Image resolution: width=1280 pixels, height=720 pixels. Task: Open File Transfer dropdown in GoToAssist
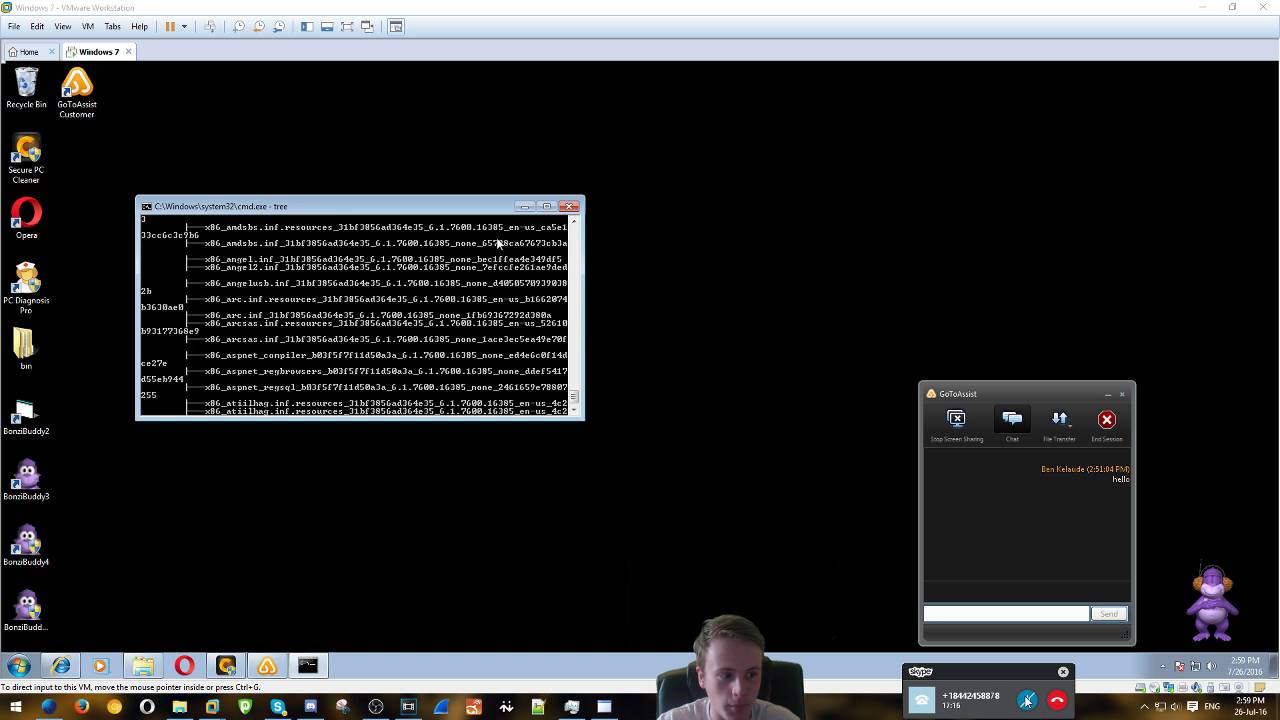pos(1059,425)
